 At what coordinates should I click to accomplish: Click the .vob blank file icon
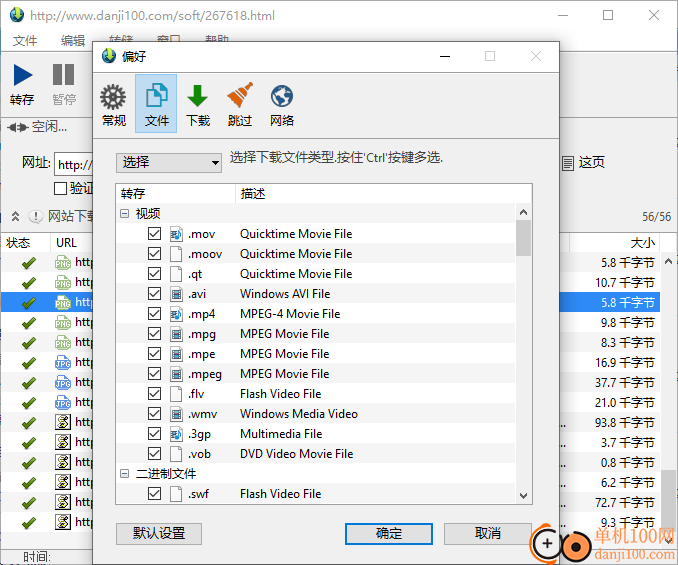click(176, 454)
